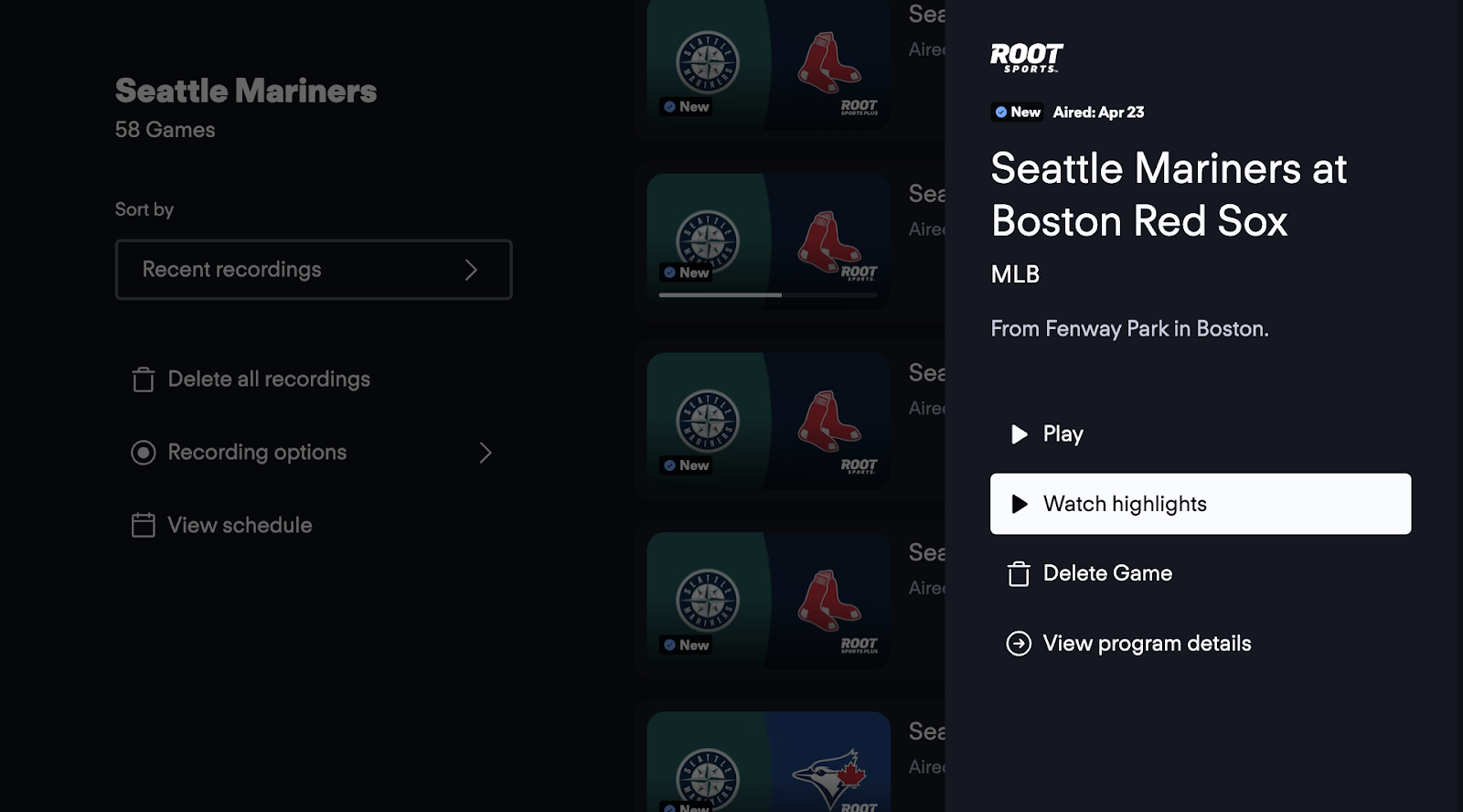The width and height of the screenshot is (1463, 812).
Task: Open the Recent recordings sort dropdown
Action: 314,270
